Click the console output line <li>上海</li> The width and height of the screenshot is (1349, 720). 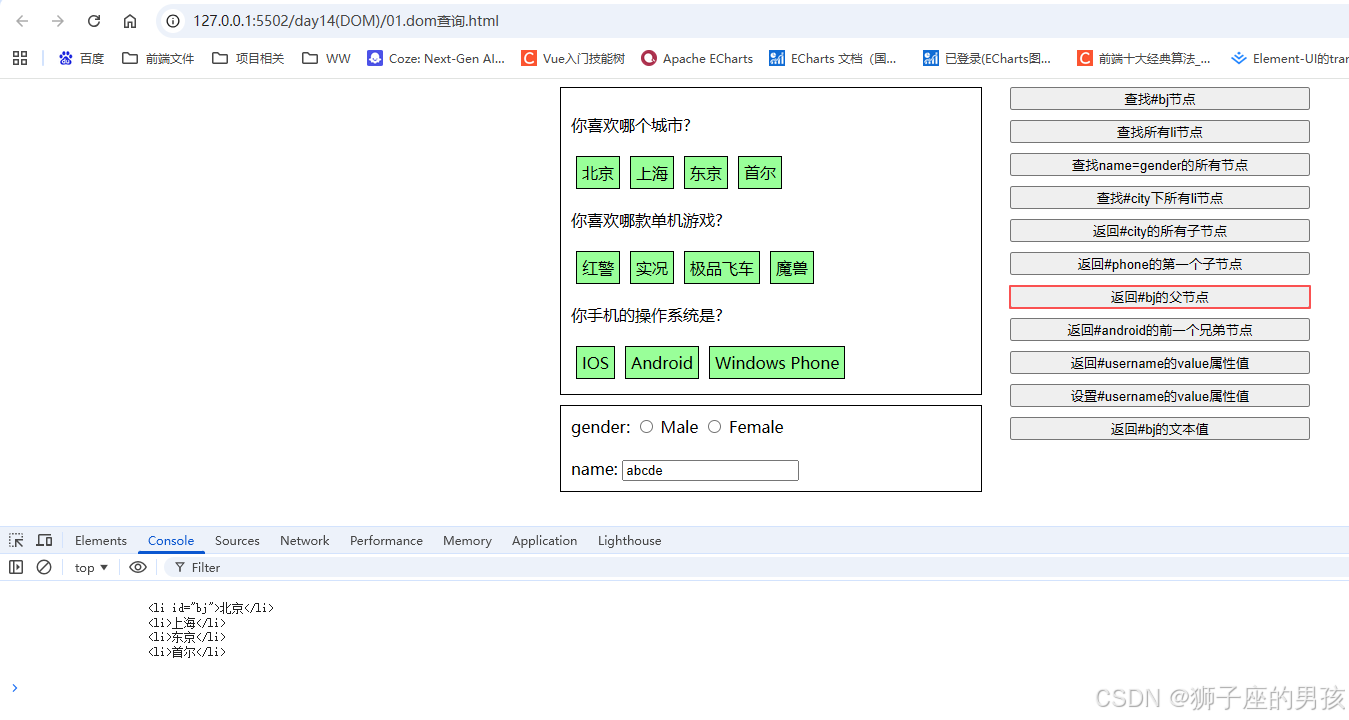(187, 622)
